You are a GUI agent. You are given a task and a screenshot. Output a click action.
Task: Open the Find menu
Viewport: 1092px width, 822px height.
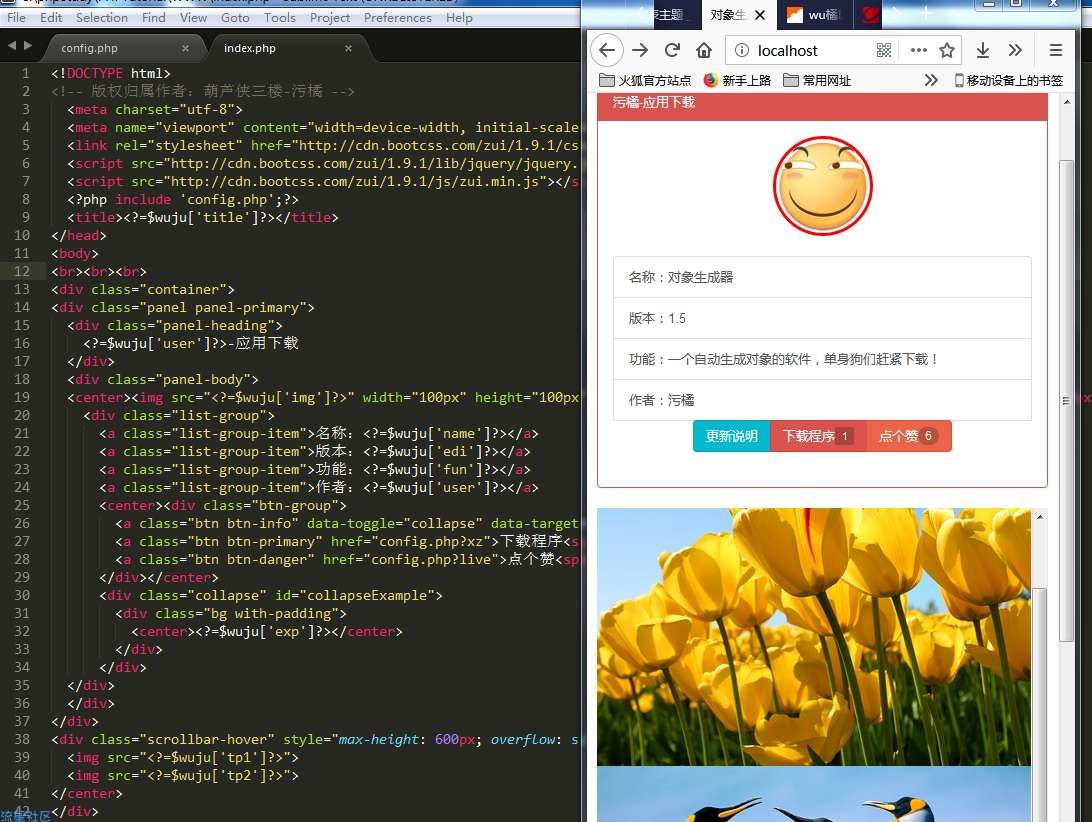point(153,17)
